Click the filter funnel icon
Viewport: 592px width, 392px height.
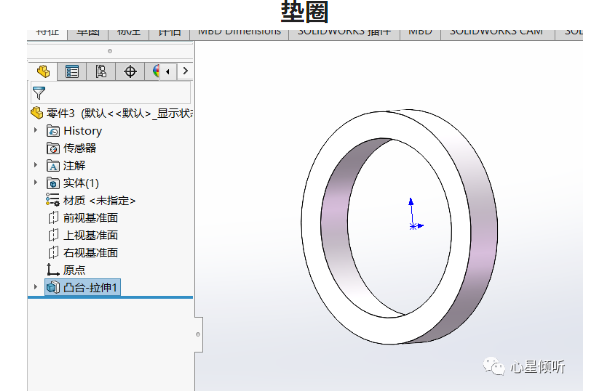pos(39,93)
